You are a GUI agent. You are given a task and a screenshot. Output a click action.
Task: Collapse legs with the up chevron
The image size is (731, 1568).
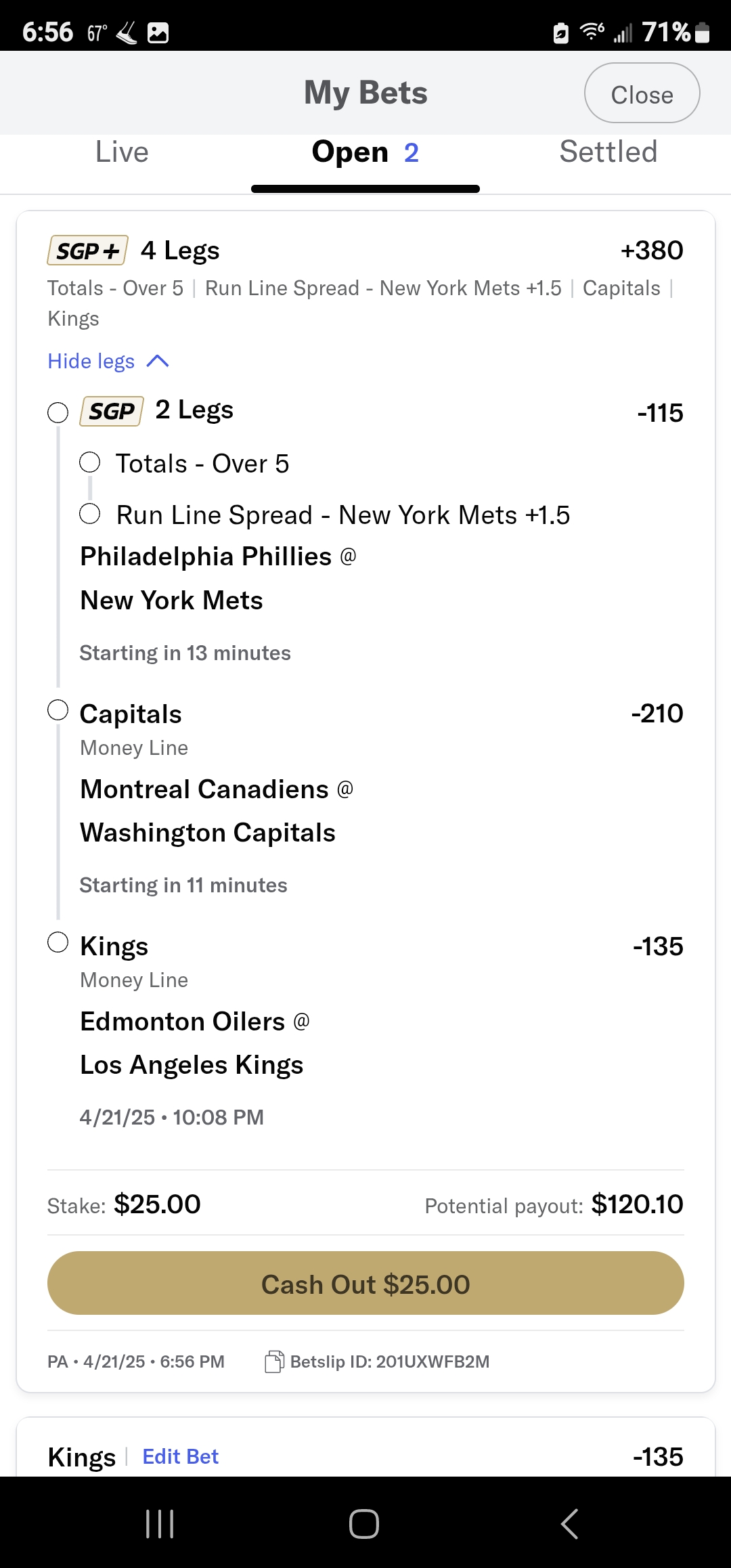pos(158,361)
